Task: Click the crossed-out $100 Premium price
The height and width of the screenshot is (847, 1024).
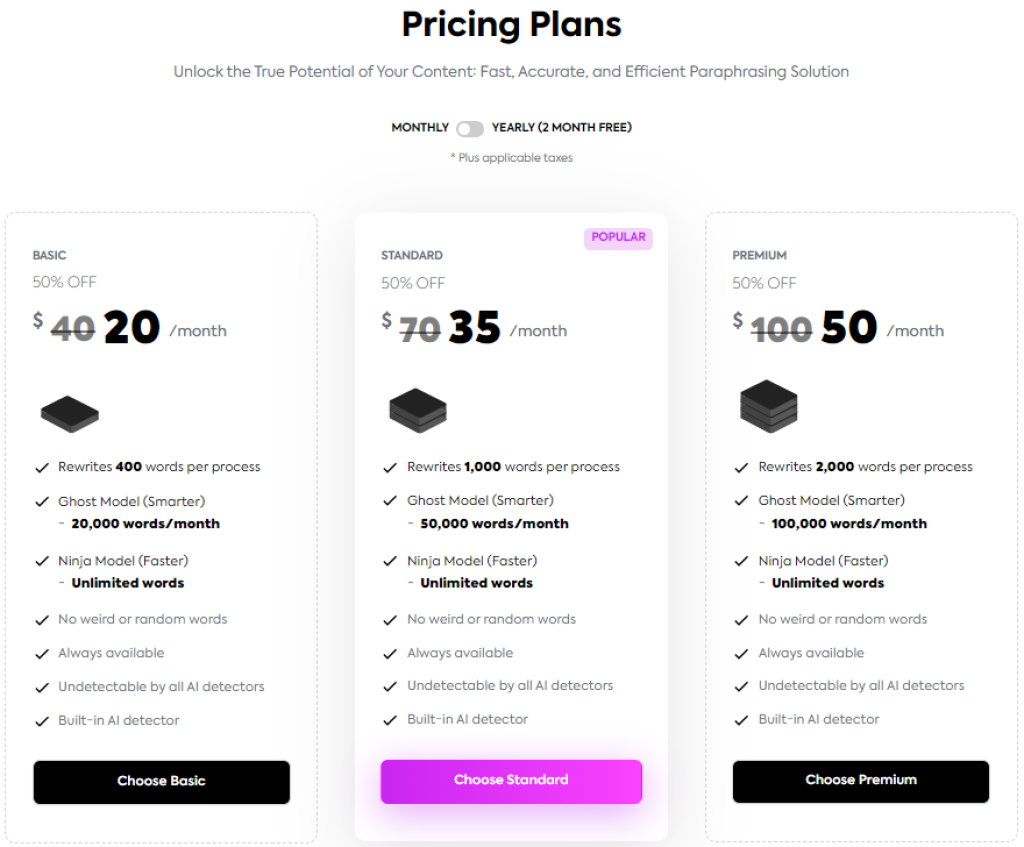Action: coord(782,327)
